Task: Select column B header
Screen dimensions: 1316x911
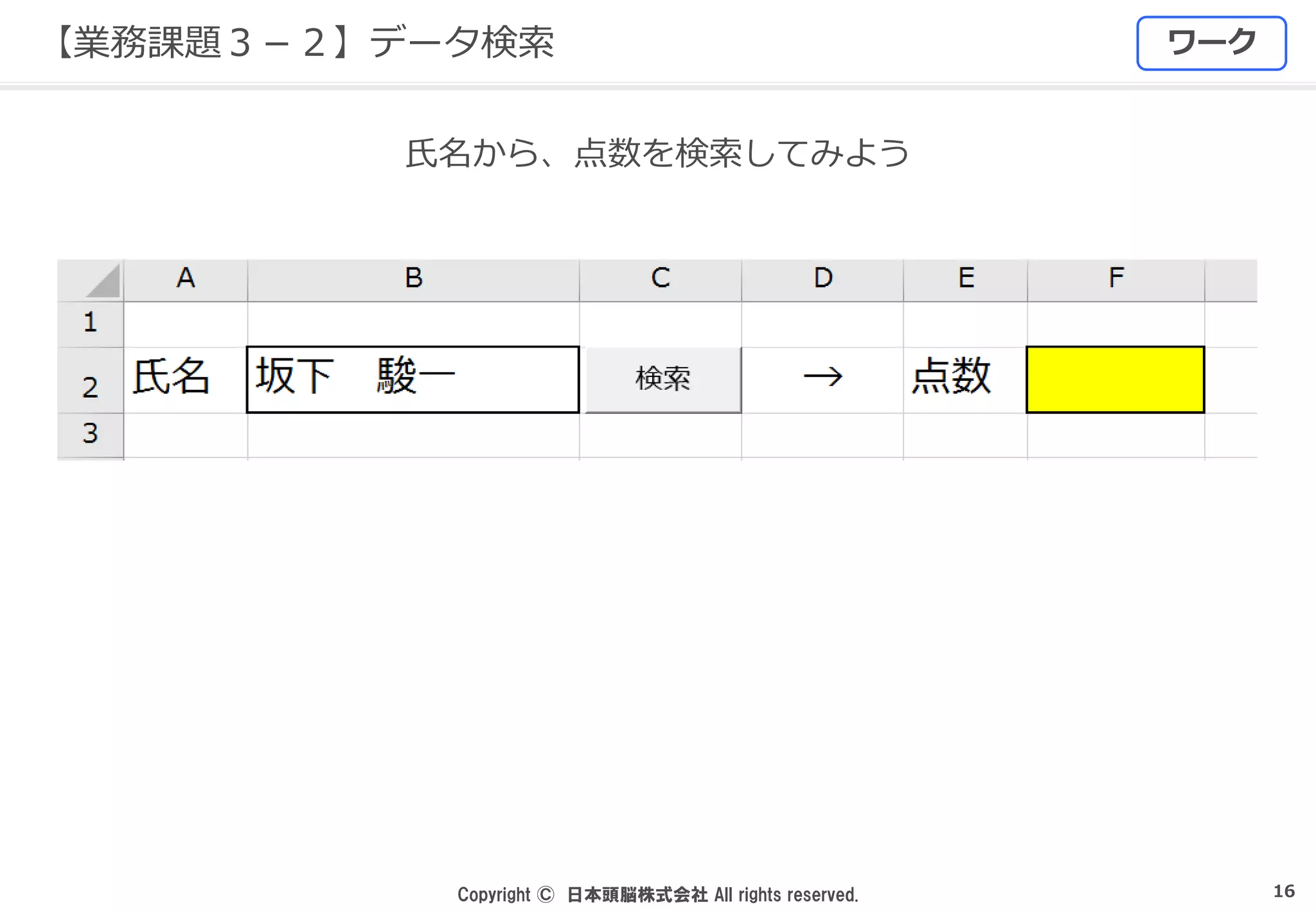Action: click(x=413, y=279)
